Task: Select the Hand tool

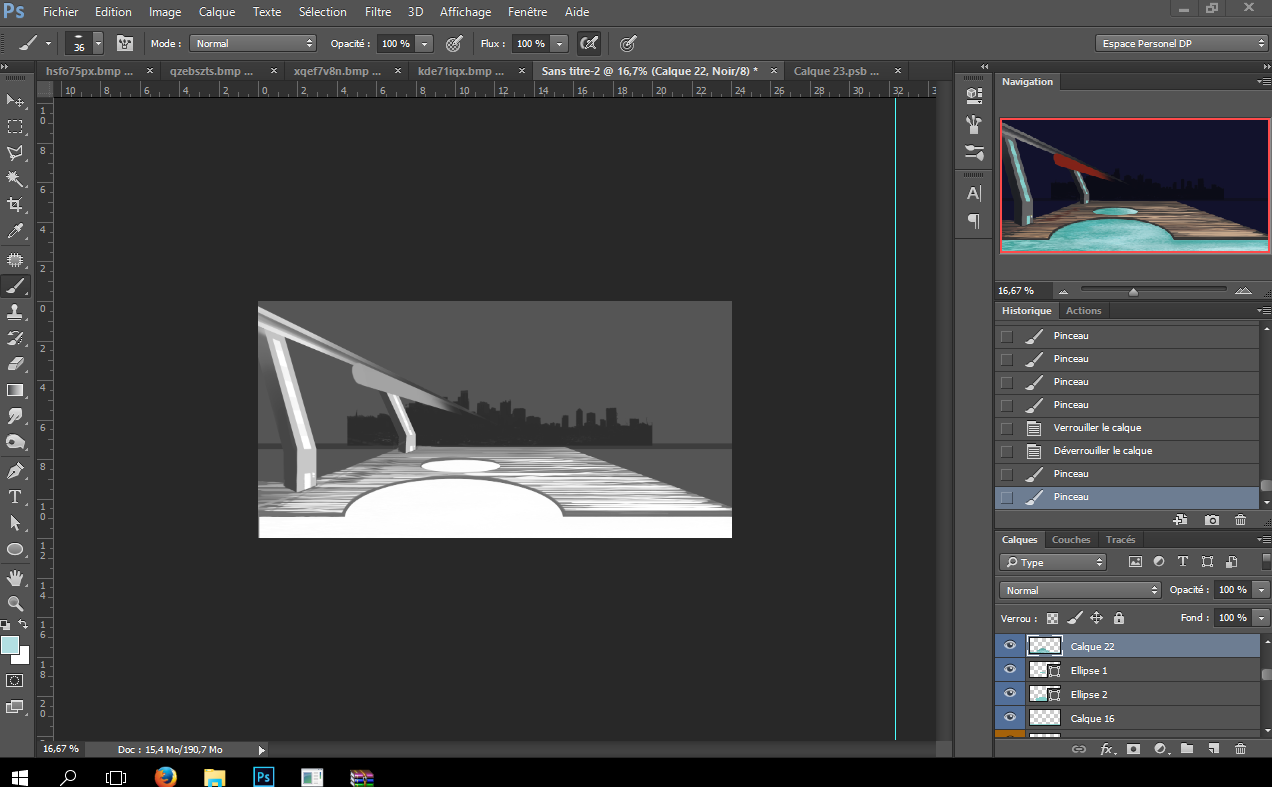Action: pos(15,578)
